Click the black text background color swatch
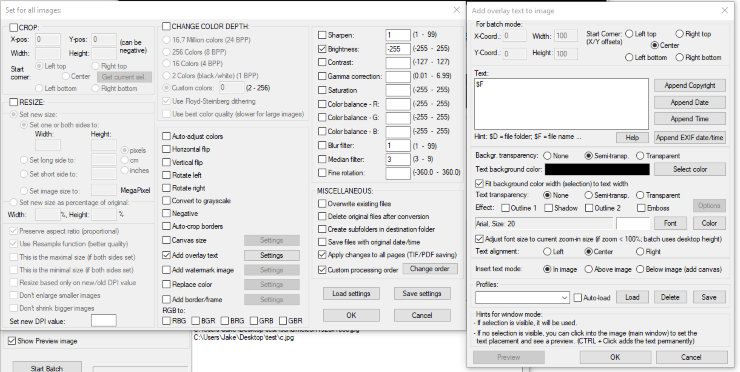Viewport: 740px width, 372px height. [x=597, y=169]
